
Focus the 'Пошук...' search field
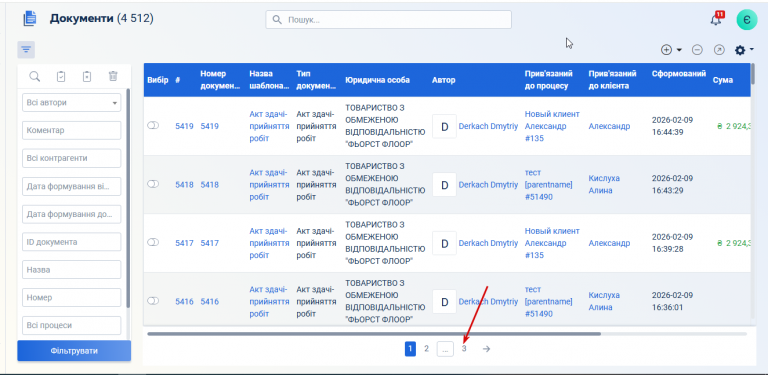pos(388,20)
